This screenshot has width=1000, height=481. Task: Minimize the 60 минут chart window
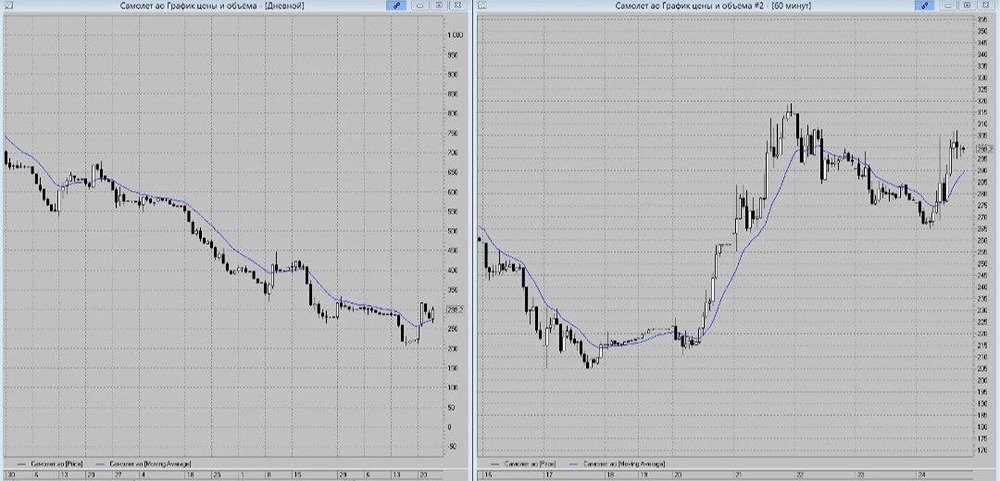pos(948,5)
